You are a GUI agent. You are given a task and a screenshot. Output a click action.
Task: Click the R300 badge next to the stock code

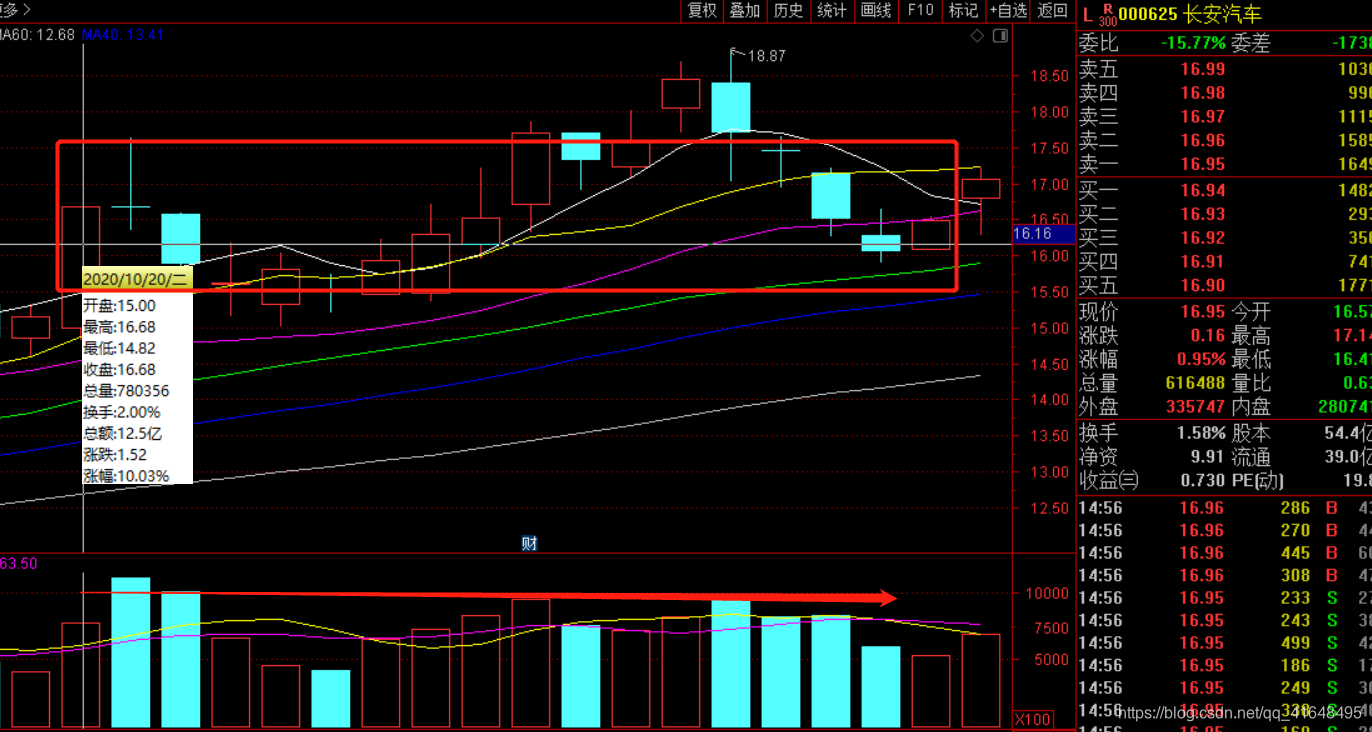pos(1106,14)
